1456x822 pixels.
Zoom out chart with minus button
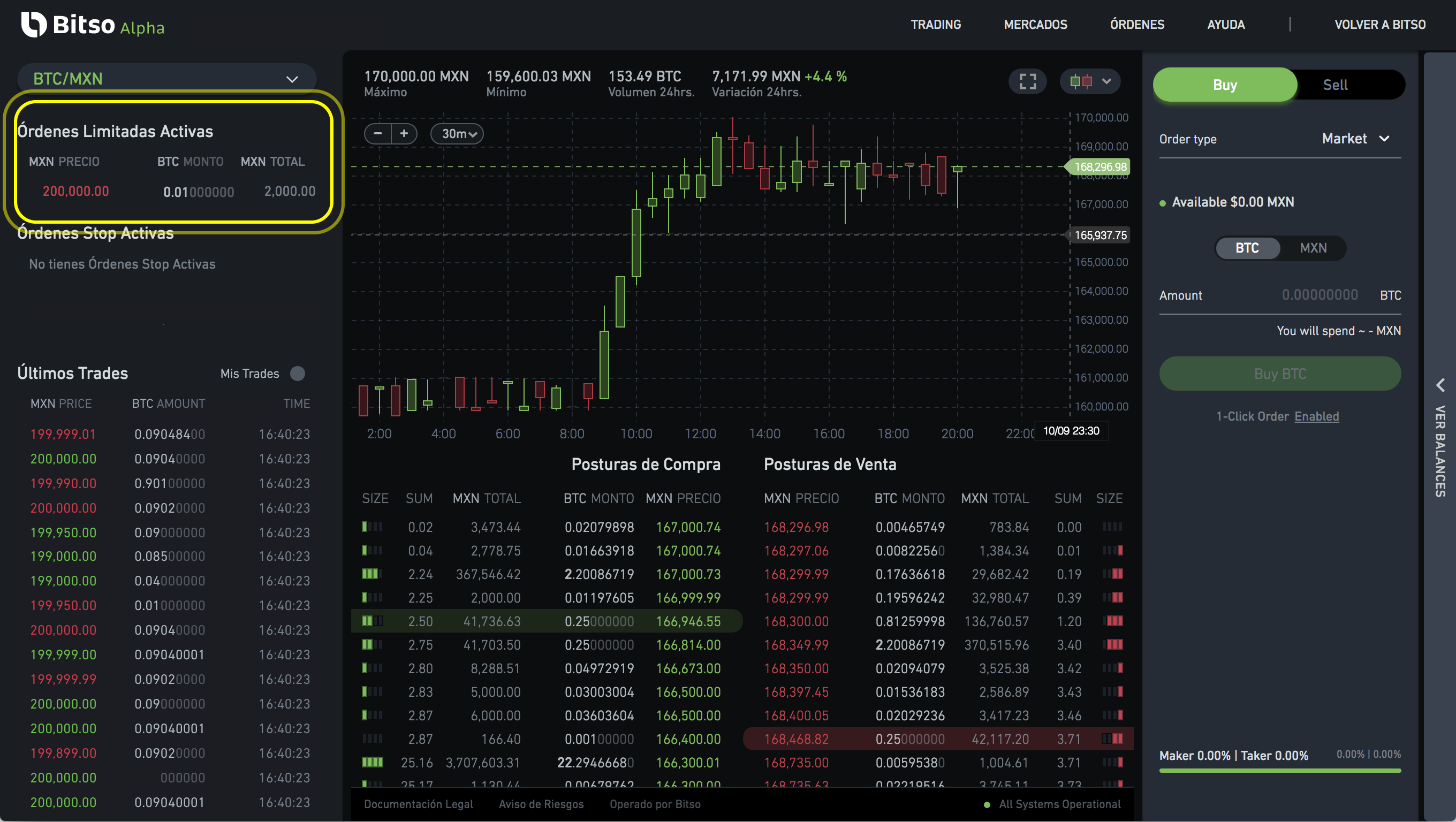pyautogui.click(x=378, y=133)
